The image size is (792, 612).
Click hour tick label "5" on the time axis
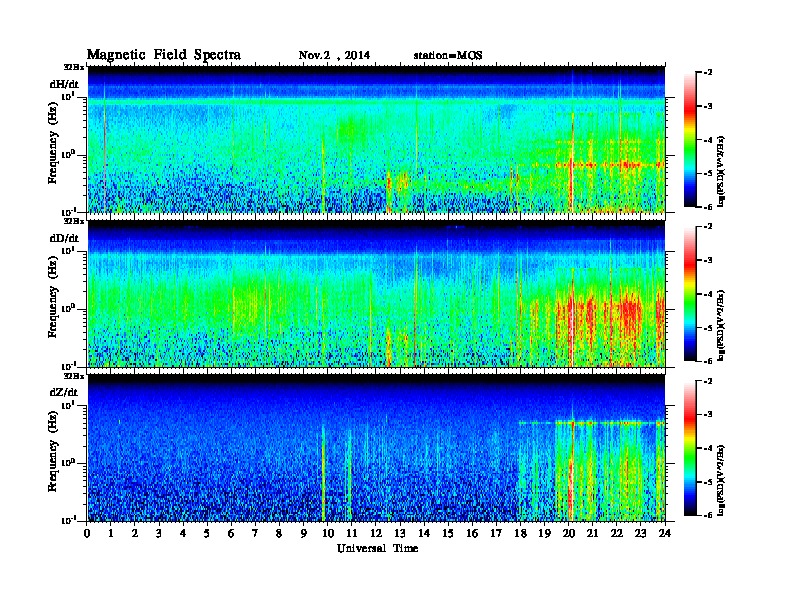click(x=207, y=533)
